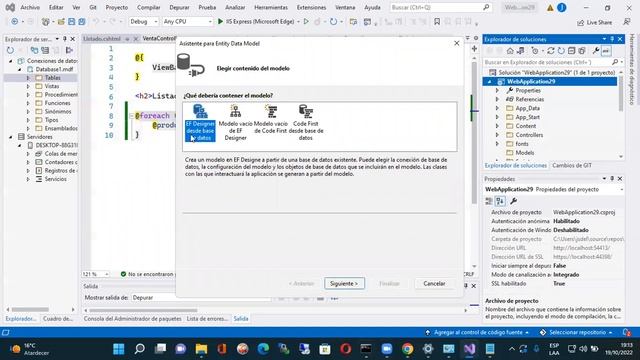Select Modelo vacío de Code First option

point(271,119)
